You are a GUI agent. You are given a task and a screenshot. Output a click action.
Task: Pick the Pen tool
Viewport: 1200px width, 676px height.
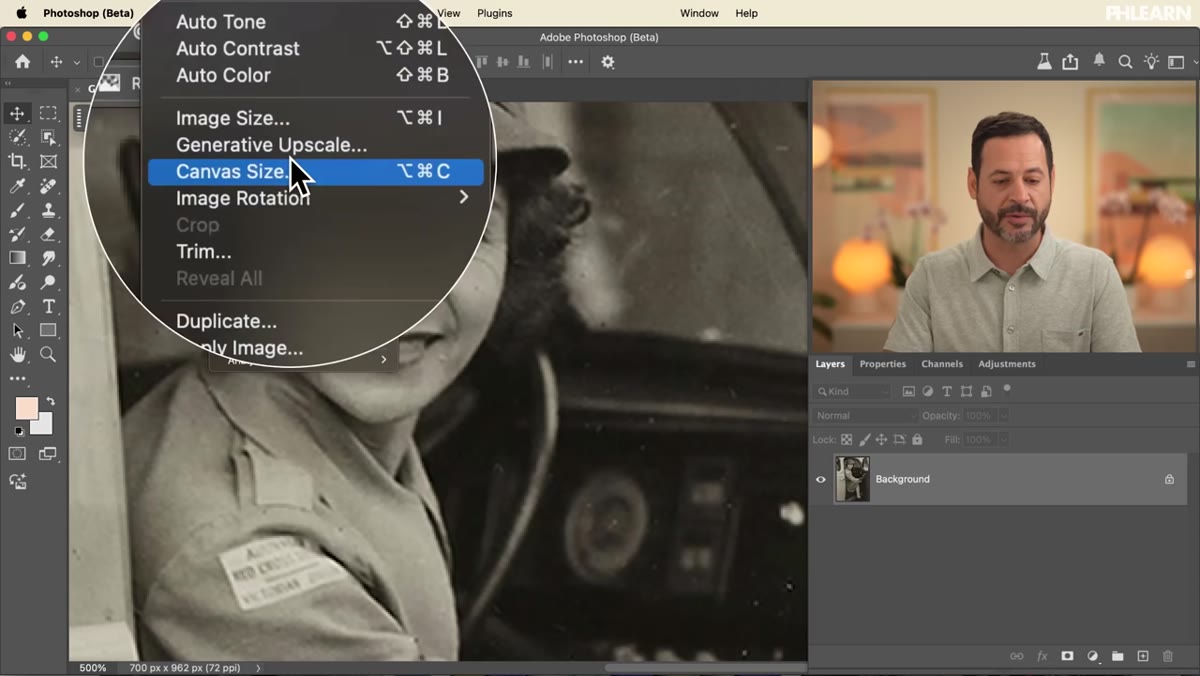(x=17, y=307)
